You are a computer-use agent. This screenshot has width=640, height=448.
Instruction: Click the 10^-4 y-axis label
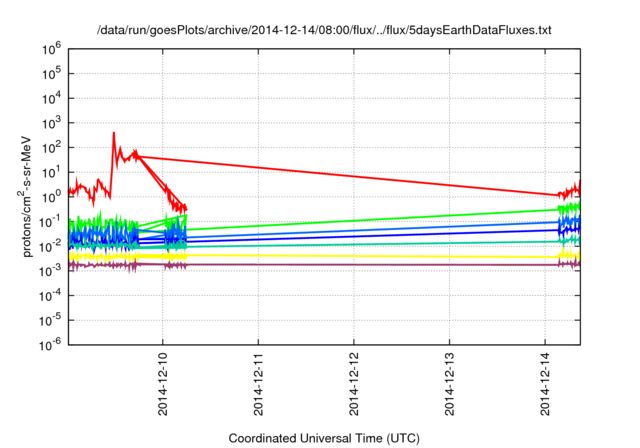tap(51, 295)
